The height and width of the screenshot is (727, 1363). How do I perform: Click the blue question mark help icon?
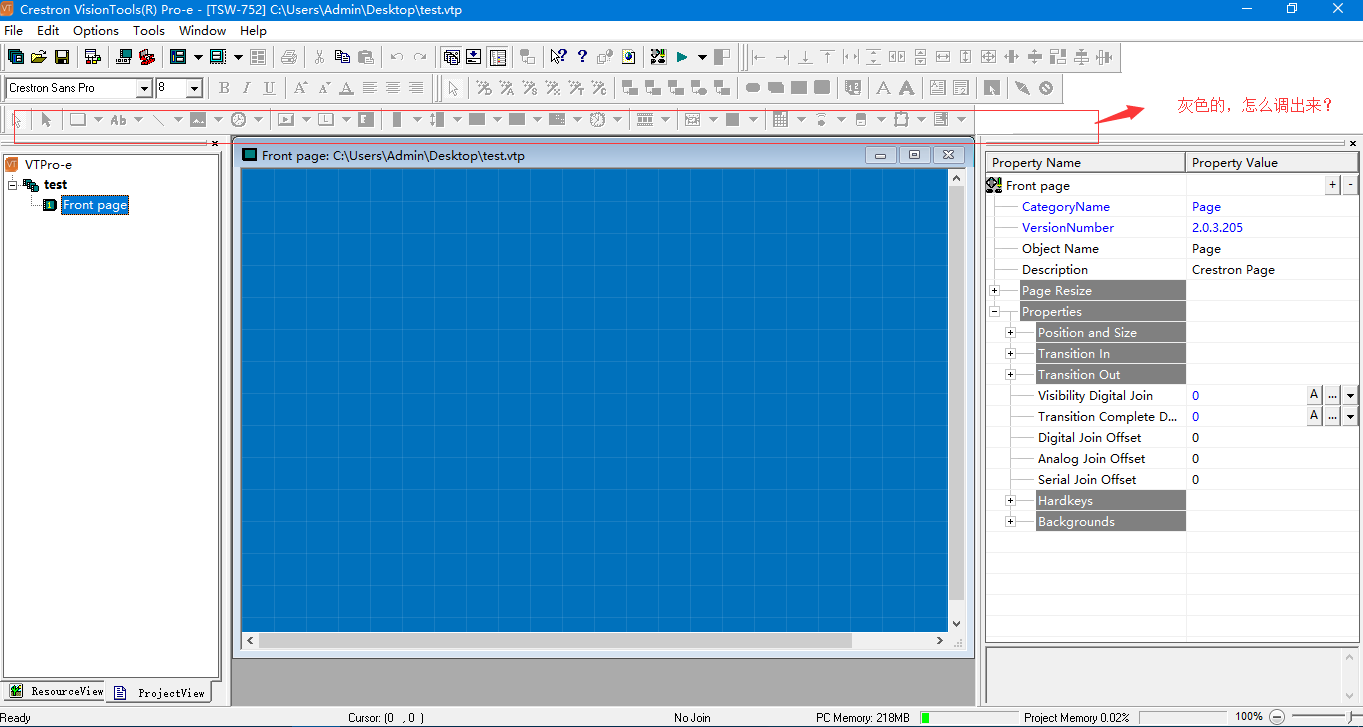pyautogui.click(x=582, y=57)
